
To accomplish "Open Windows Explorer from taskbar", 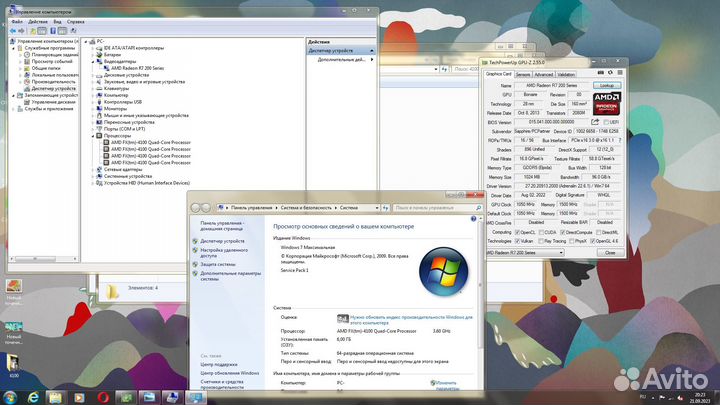I will tap(55, 398).
